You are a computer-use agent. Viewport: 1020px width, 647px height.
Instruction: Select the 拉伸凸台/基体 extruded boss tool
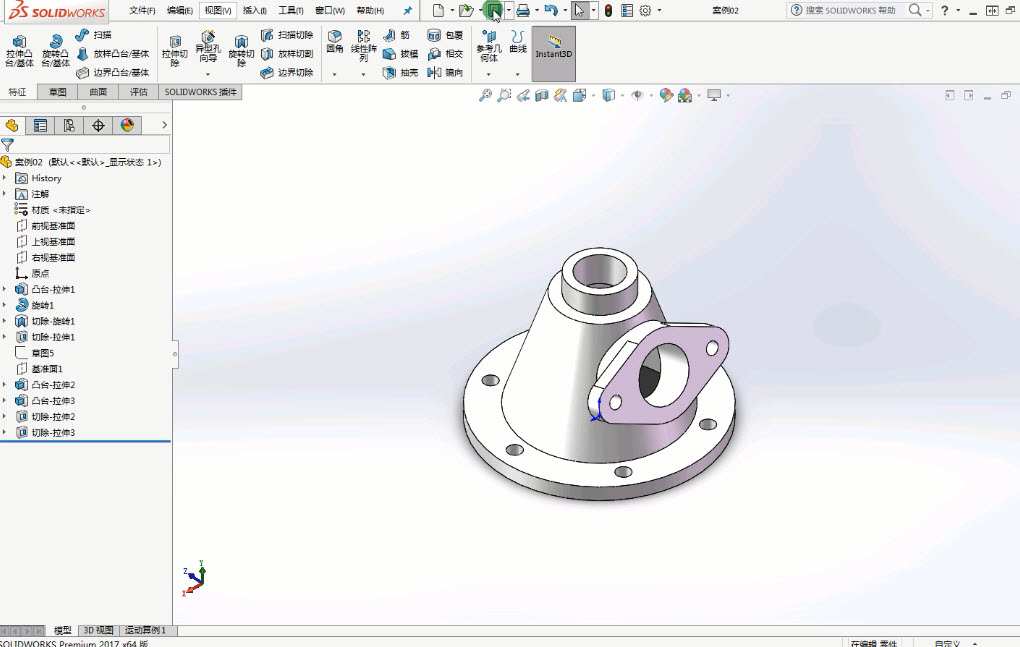20,51
